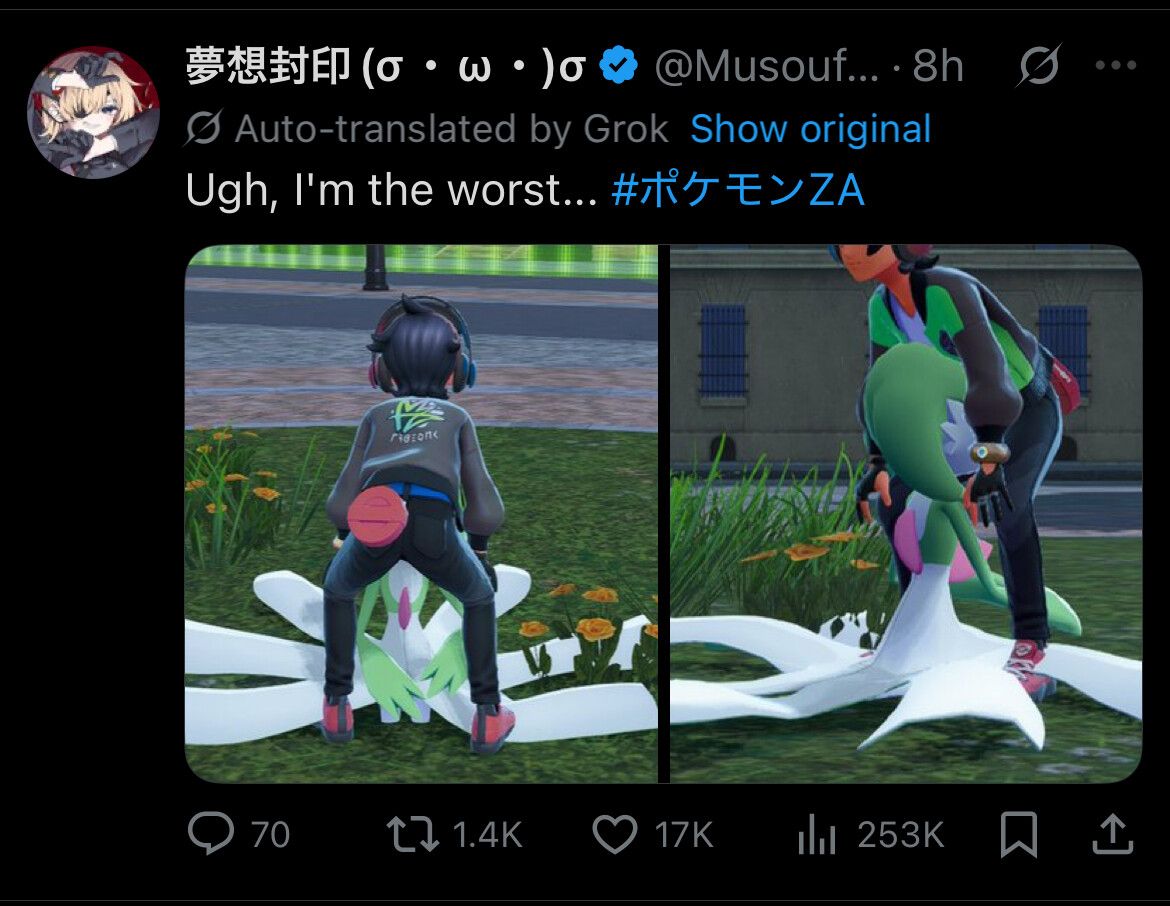Open the share upload icon
This screenshot has width=1170, height=906.
click(x=1113, y=834)
